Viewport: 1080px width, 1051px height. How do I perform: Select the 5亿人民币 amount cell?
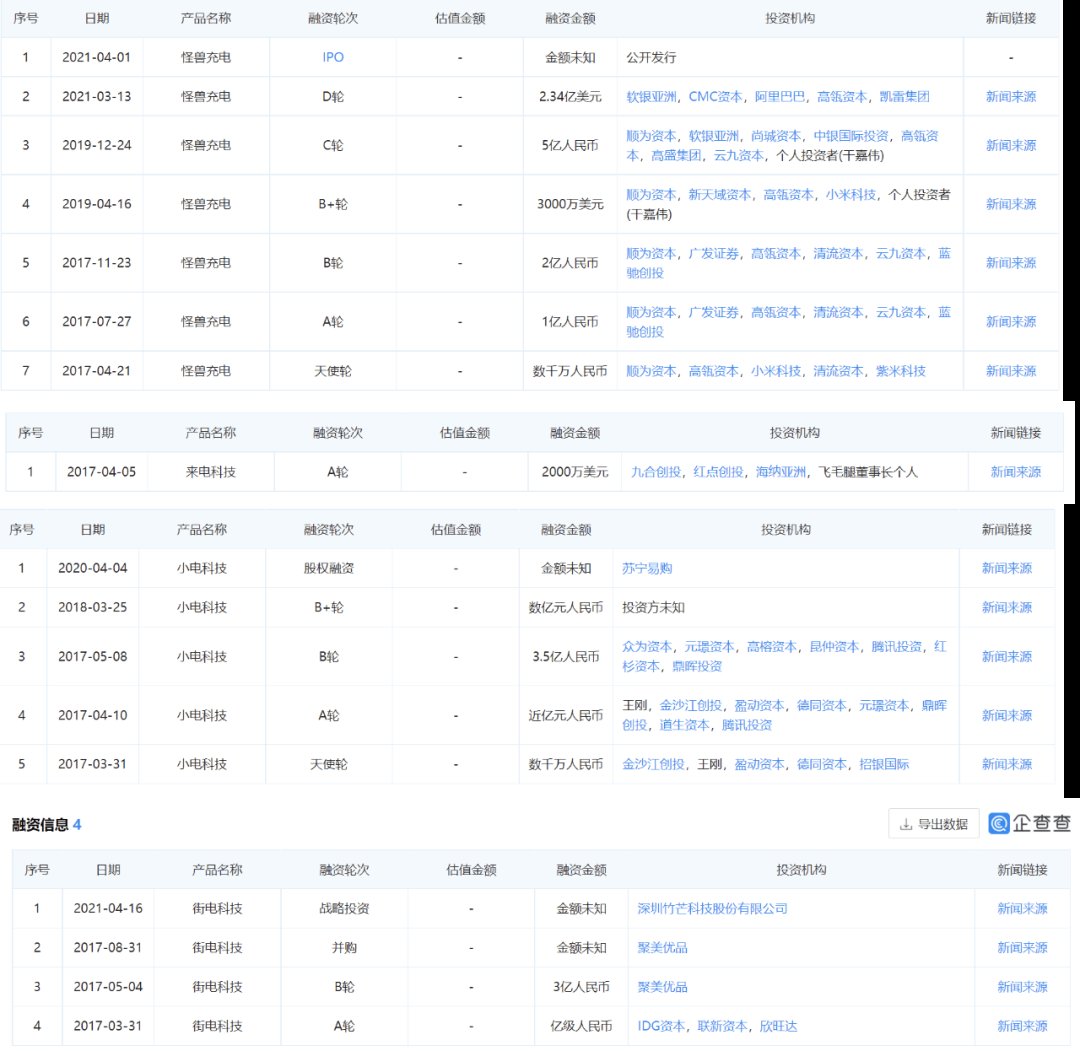pos(570,145)
